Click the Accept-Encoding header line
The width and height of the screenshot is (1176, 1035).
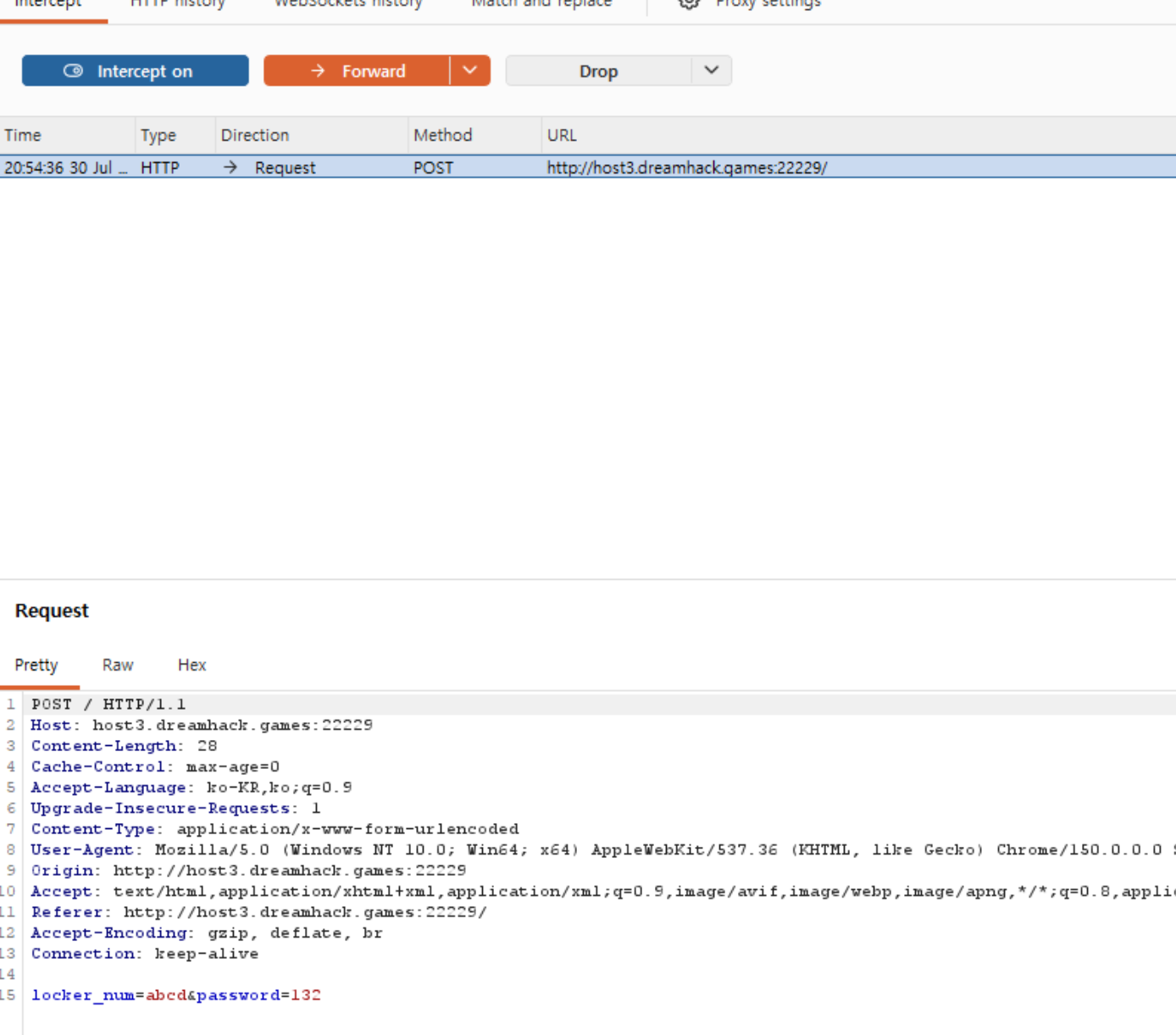tap(207, 933)
